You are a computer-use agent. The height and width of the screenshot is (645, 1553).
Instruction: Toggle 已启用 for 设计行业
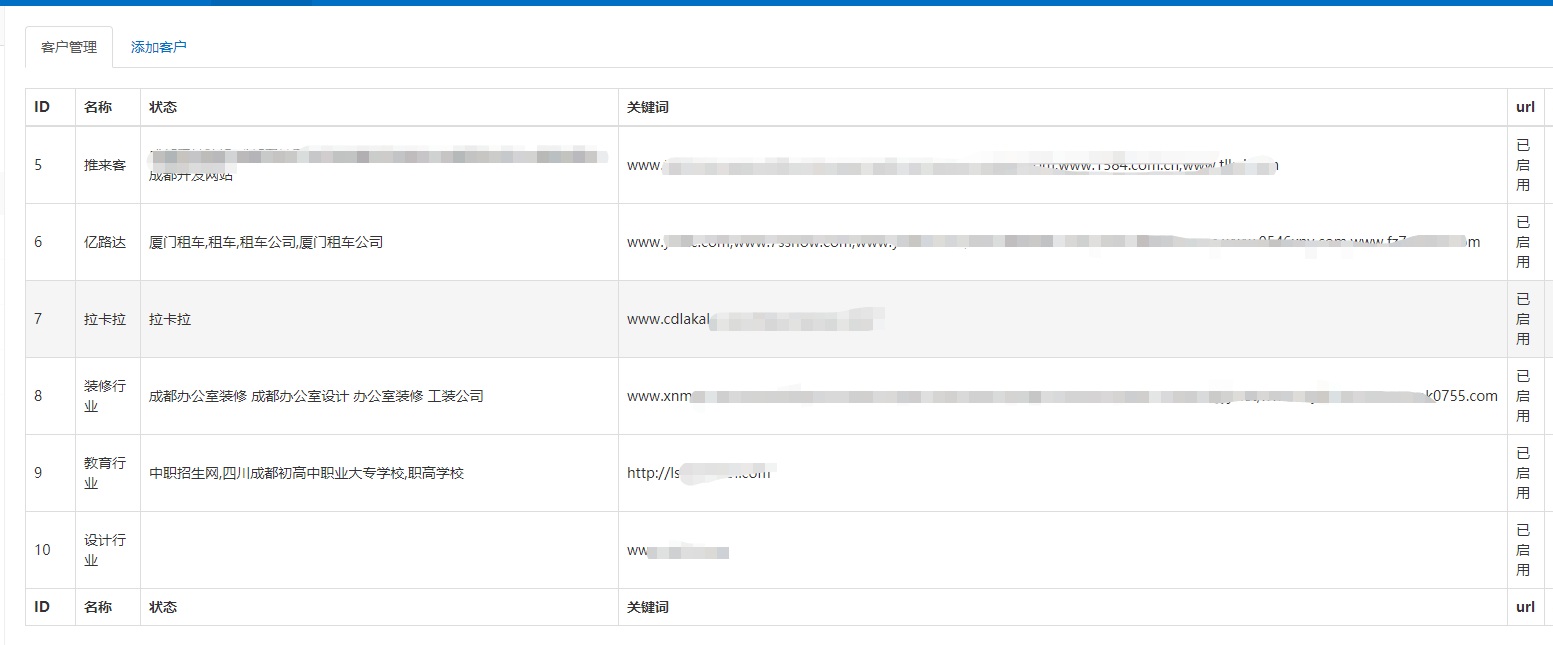pyautogui.click(x=1525, y=549)
